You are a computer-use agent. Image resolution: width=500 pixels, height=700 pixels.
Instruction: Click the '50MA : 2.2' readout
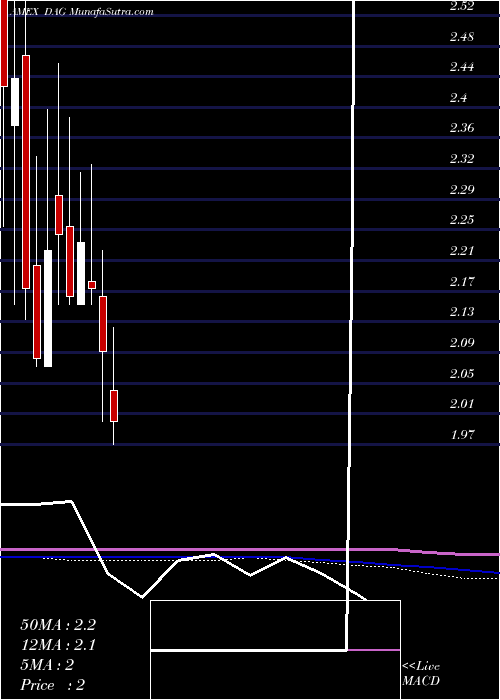tap(58, 625)
